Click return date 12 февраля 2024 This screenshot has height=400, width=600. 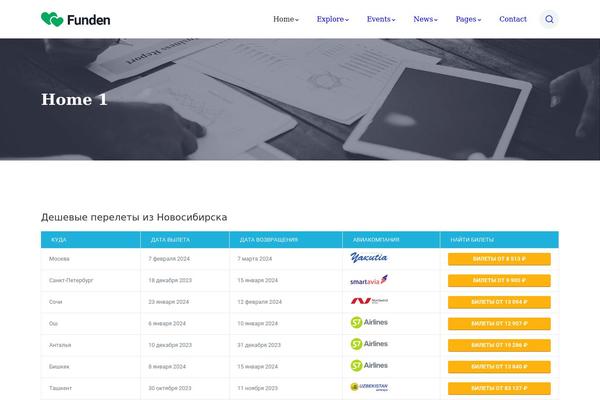pos(259,302)
